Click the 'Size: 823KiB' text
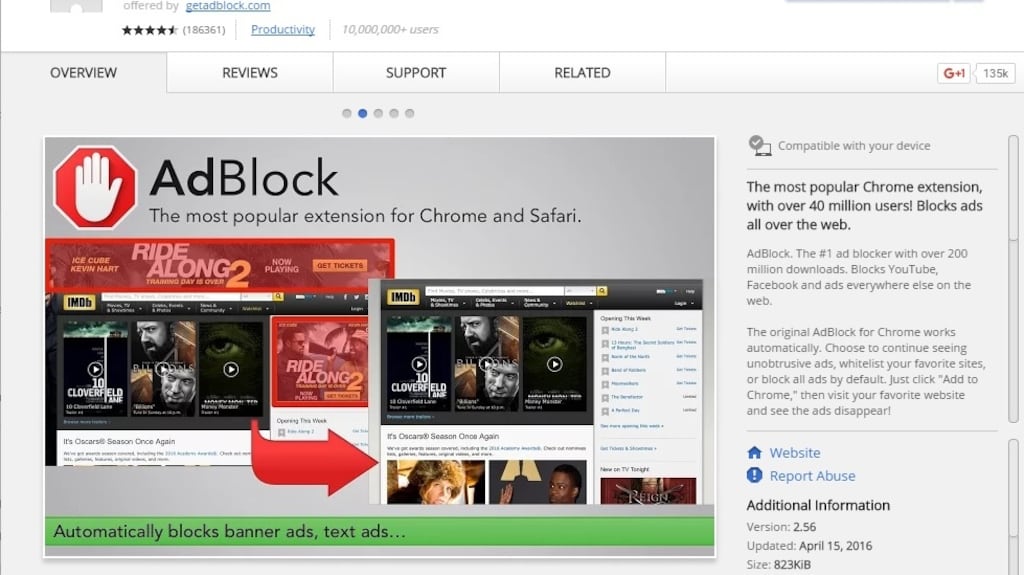The height and width of the screenshot is (575, 1024). coord(778,565)
